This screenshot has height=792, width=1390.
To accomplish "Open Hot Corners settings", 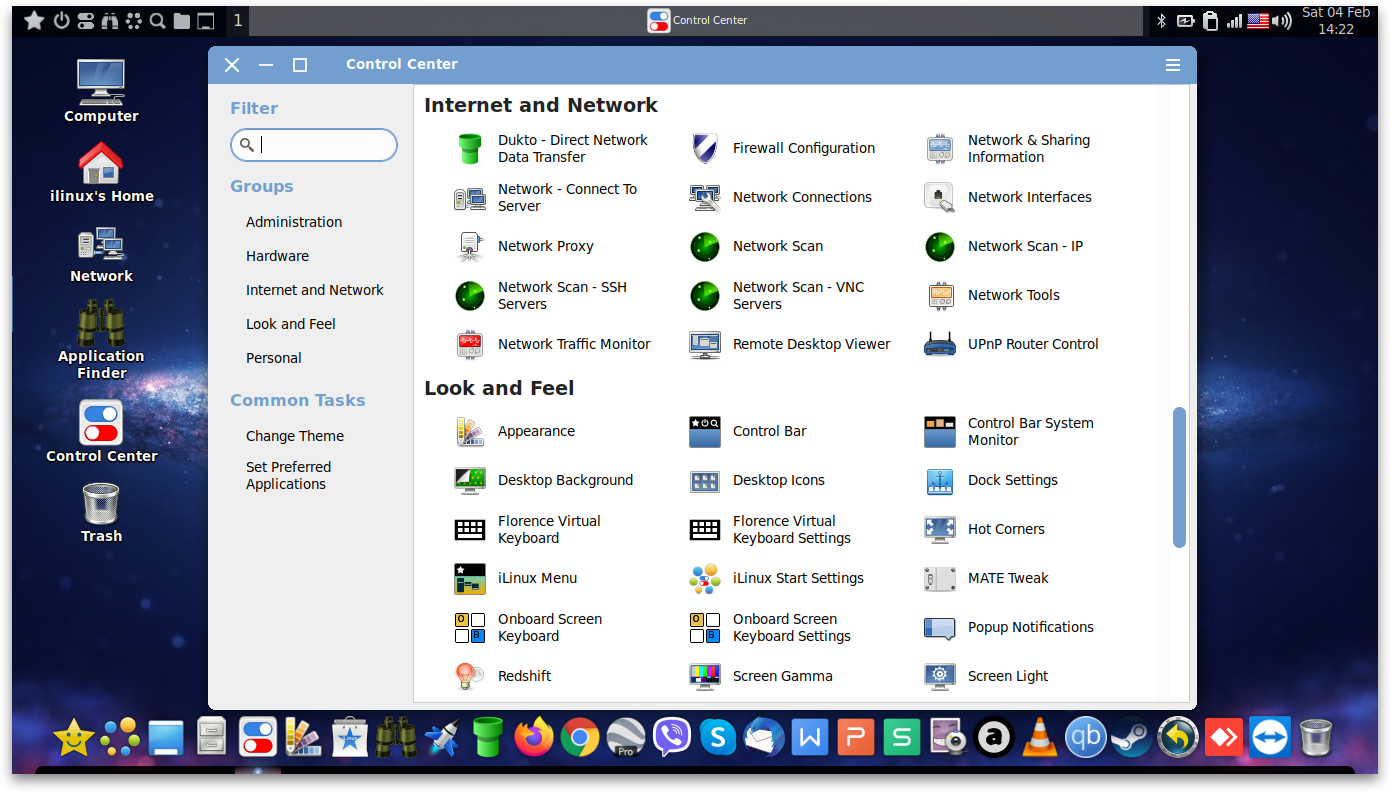I will tap(985, 529).
